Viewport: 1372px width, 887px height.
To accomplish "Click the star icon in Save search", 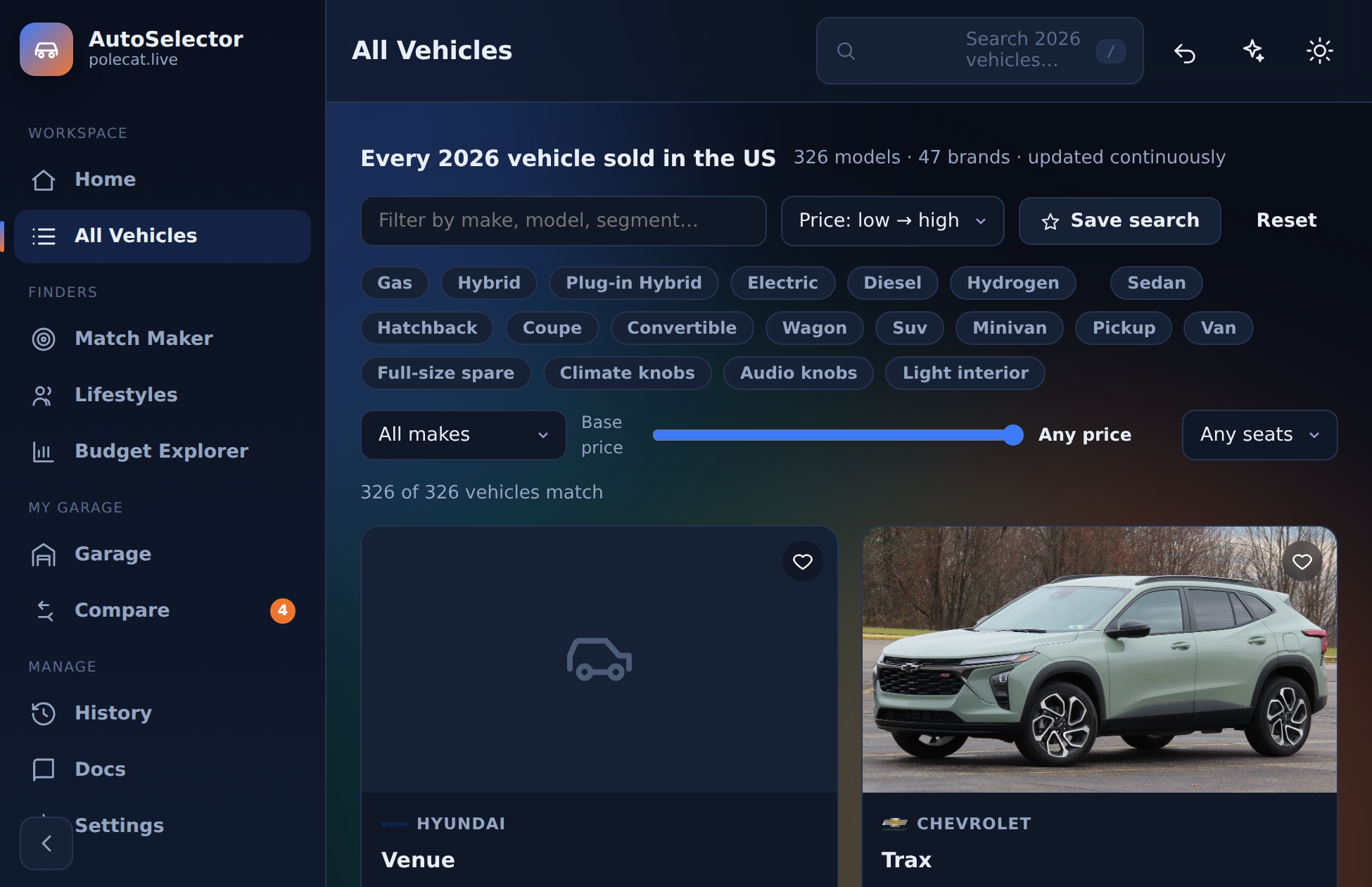I will [1050, 221].
